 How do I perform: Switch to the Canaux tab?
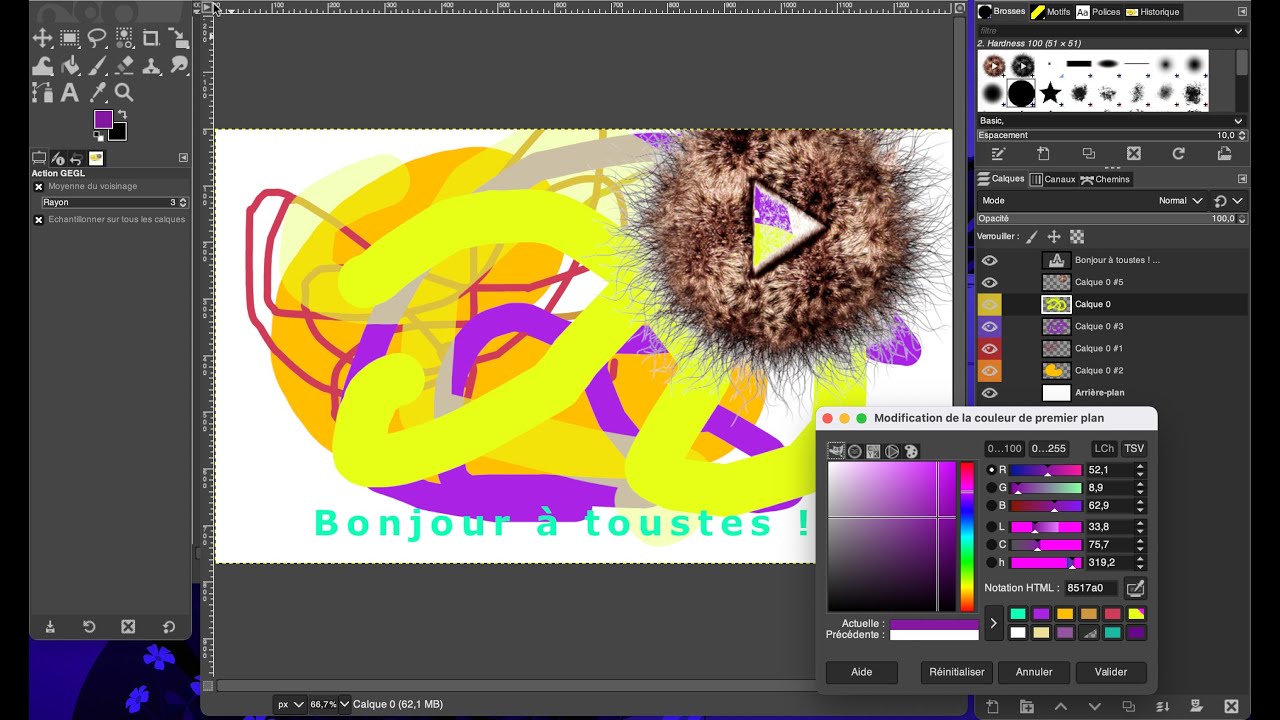(x=1052, y=179)
